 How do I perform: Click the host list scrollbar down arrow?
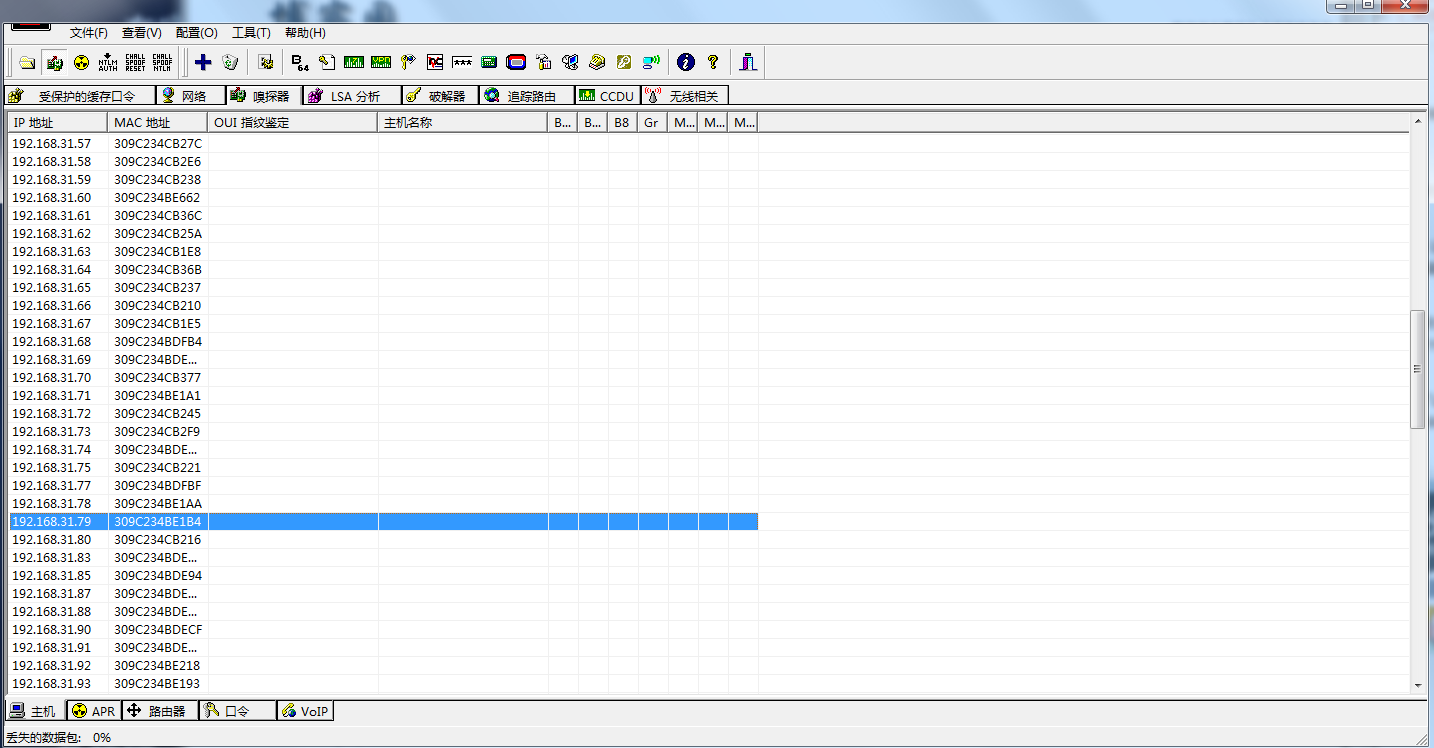1417,685
